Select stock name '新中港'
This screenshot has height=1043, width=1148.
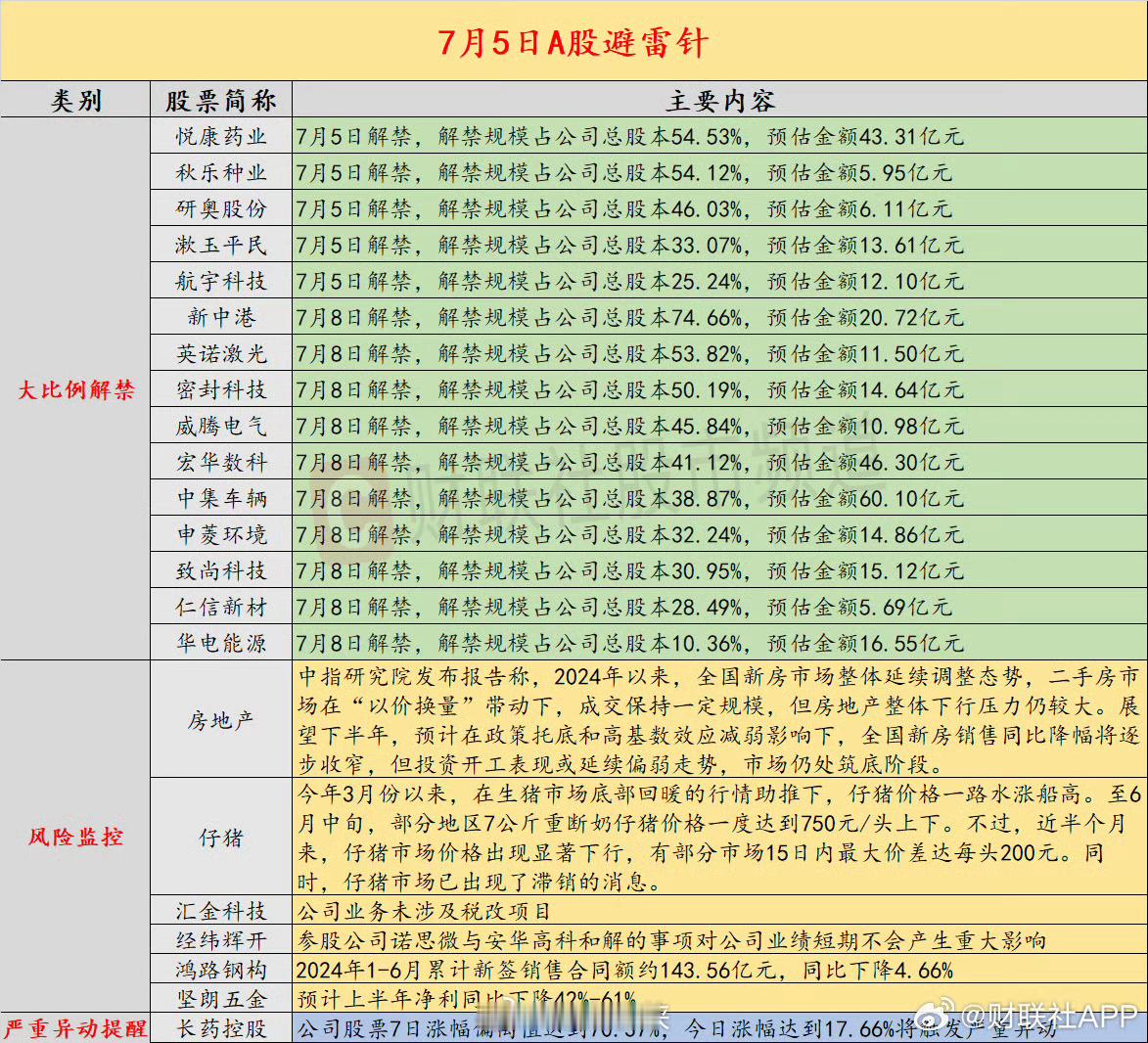click(x=221, y=318)
